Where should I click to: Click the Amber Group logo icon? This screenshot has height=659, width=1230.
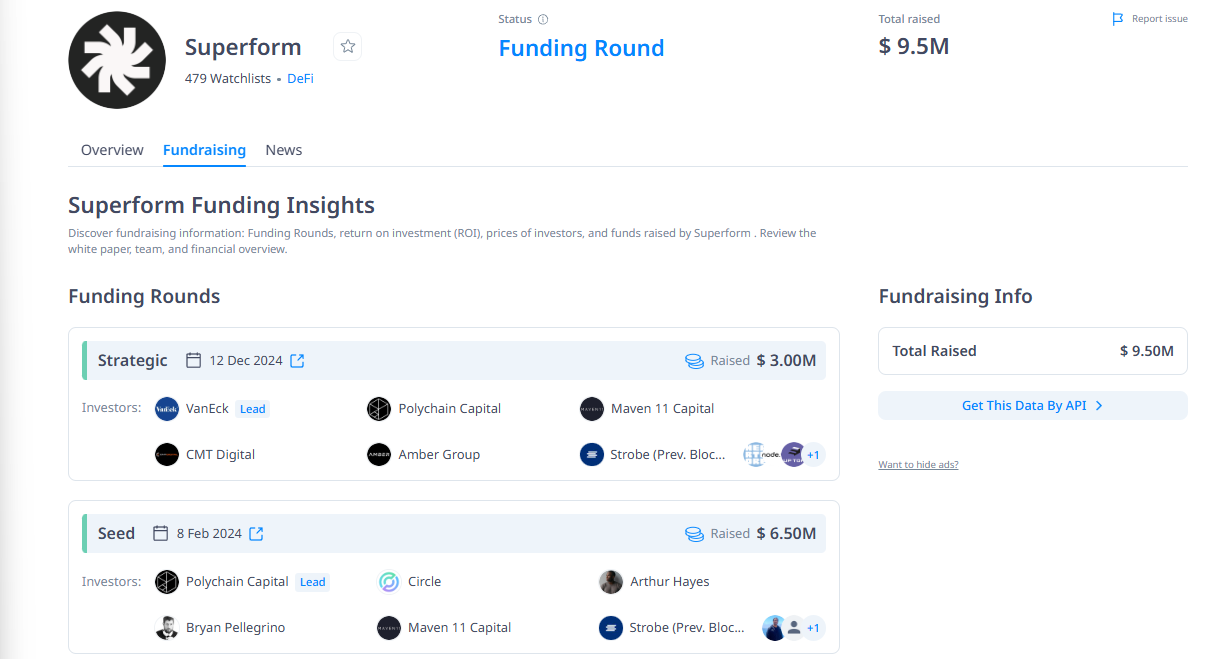point(379,455)
